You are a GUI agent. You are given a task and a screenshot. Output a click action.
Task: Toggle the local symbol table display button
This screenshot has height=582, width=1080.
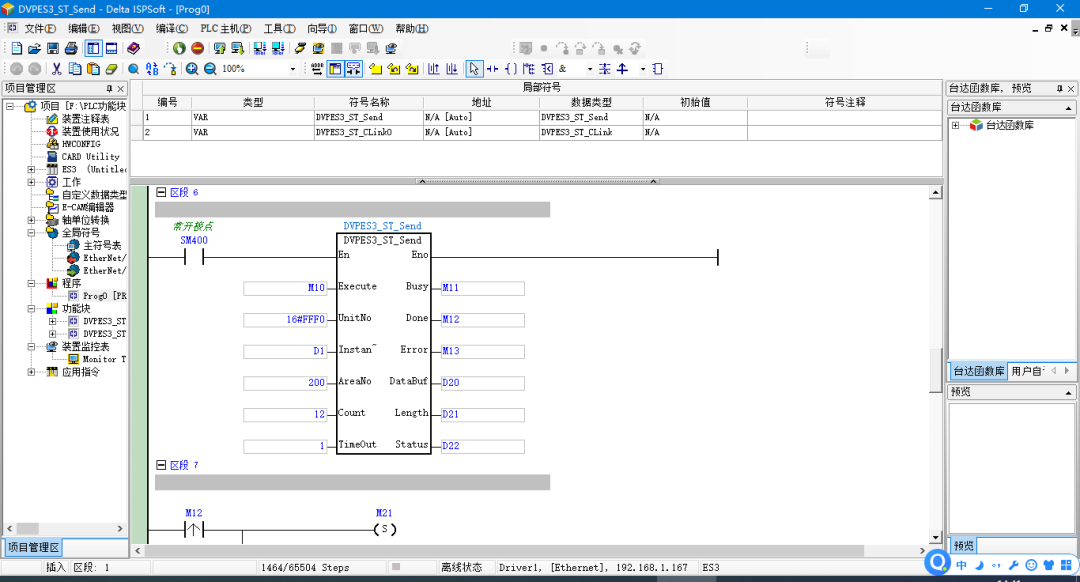(335, 69)
